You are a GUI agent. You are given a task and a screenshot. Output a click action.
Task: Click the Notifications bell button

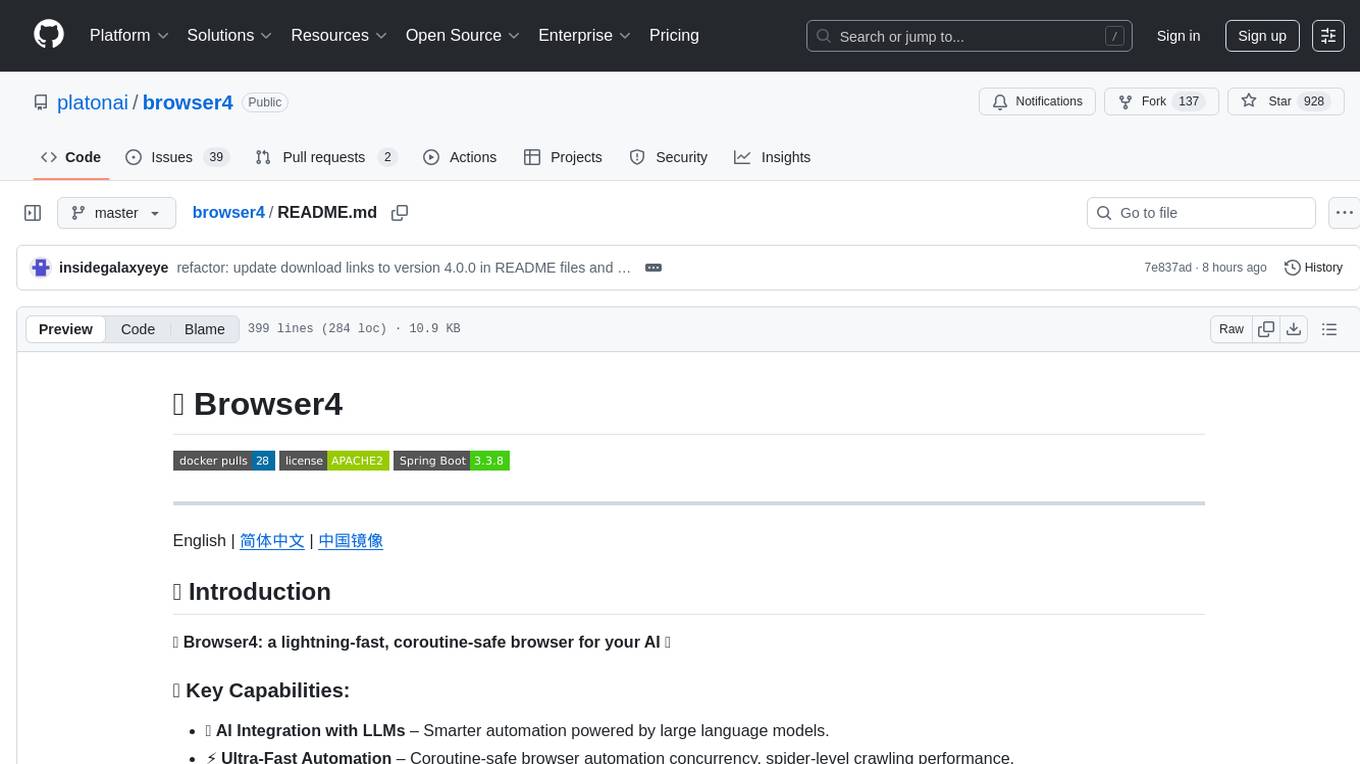1037,102
